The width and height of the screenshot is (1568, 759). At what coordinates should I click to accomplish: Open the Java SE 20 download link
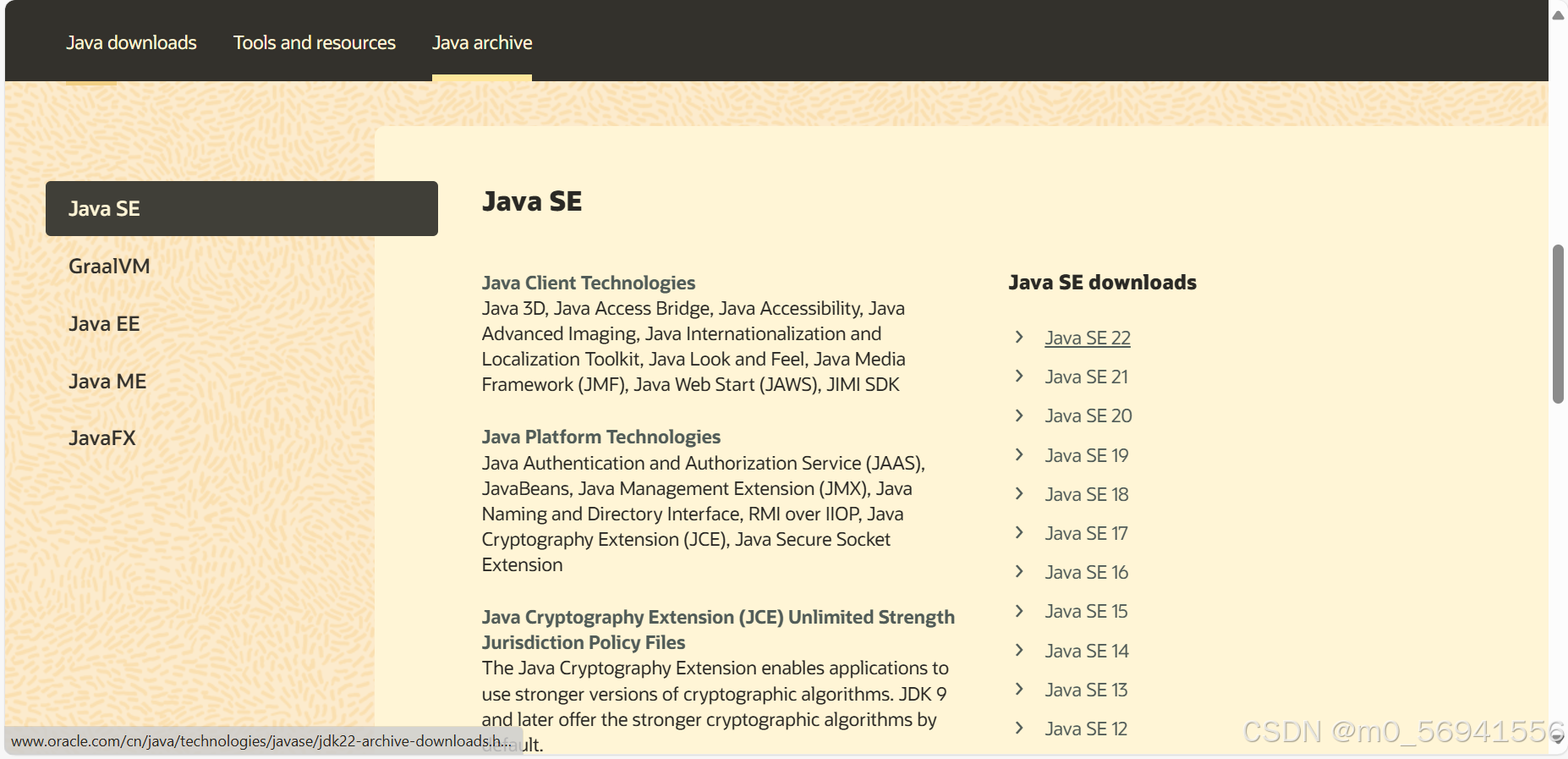1088,415
